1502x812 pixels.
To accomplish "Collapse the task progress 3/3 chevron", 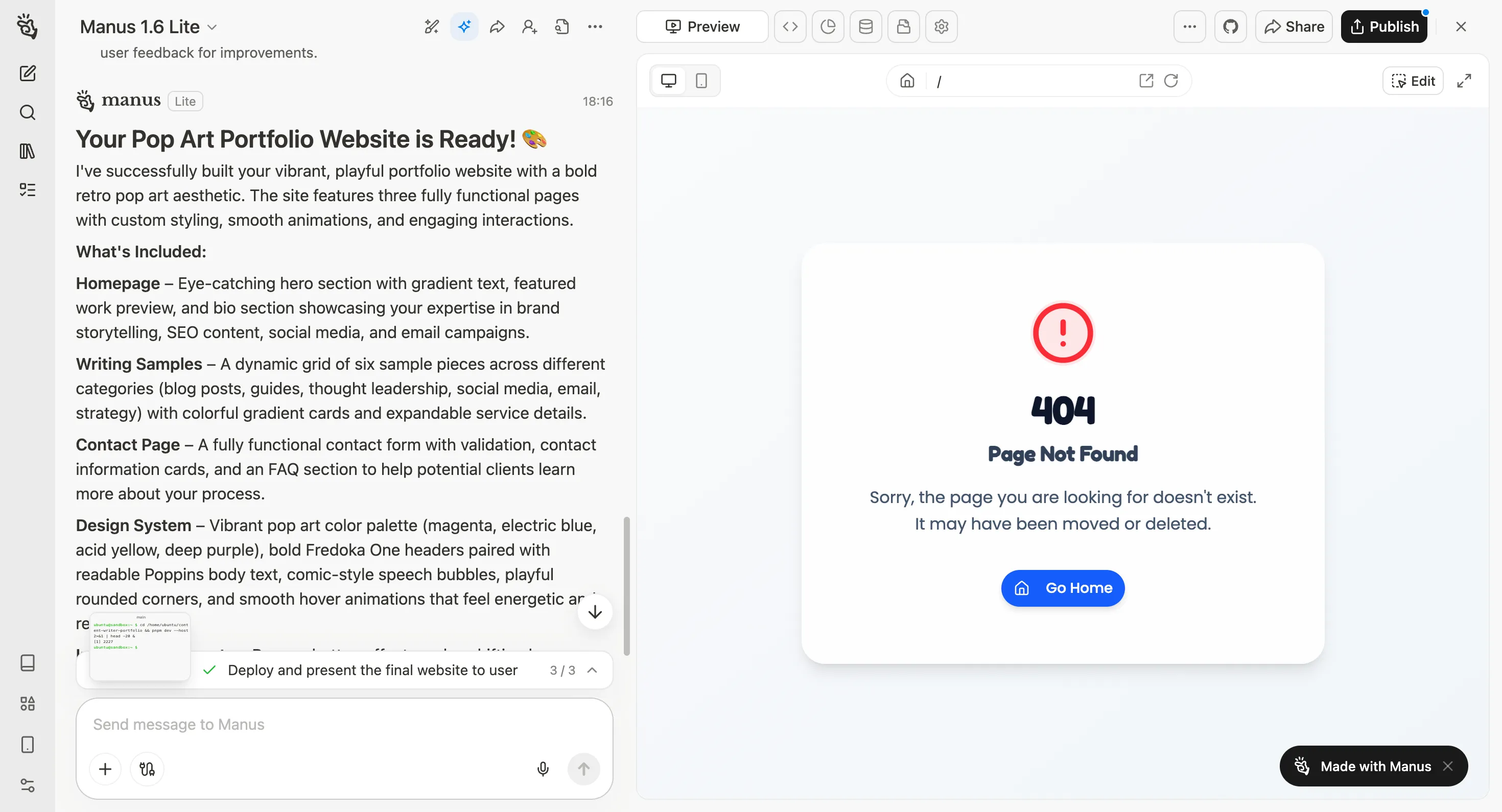I will [x=593, y=671].
